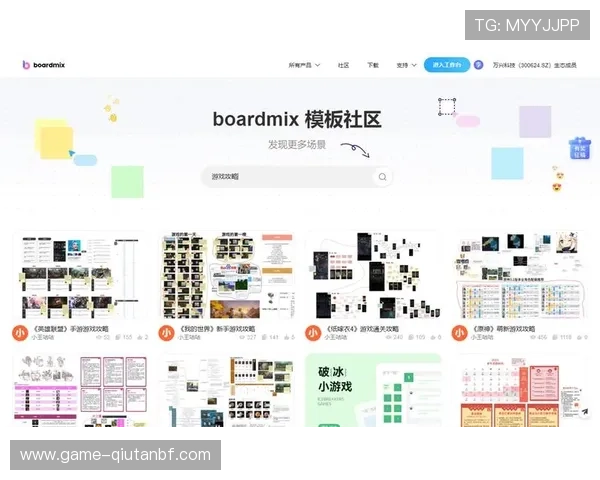Open the 《原神》萌新游戏攻略 thumbnail
The width and height of the screenshot is (600, 480).
click(520, 275)
